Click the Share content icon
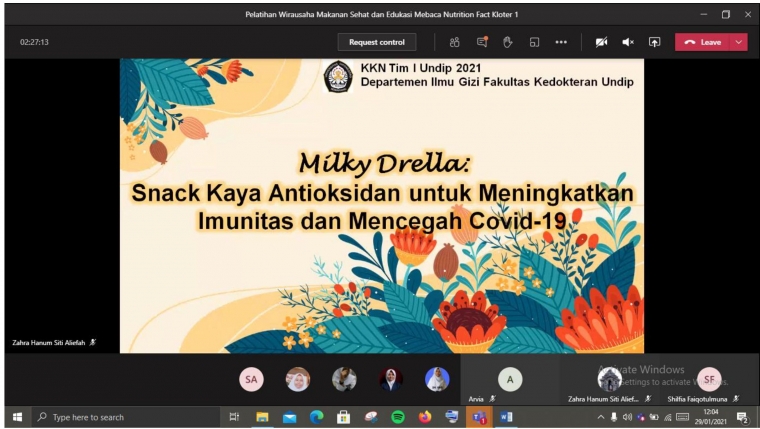 tap(654, 42)
